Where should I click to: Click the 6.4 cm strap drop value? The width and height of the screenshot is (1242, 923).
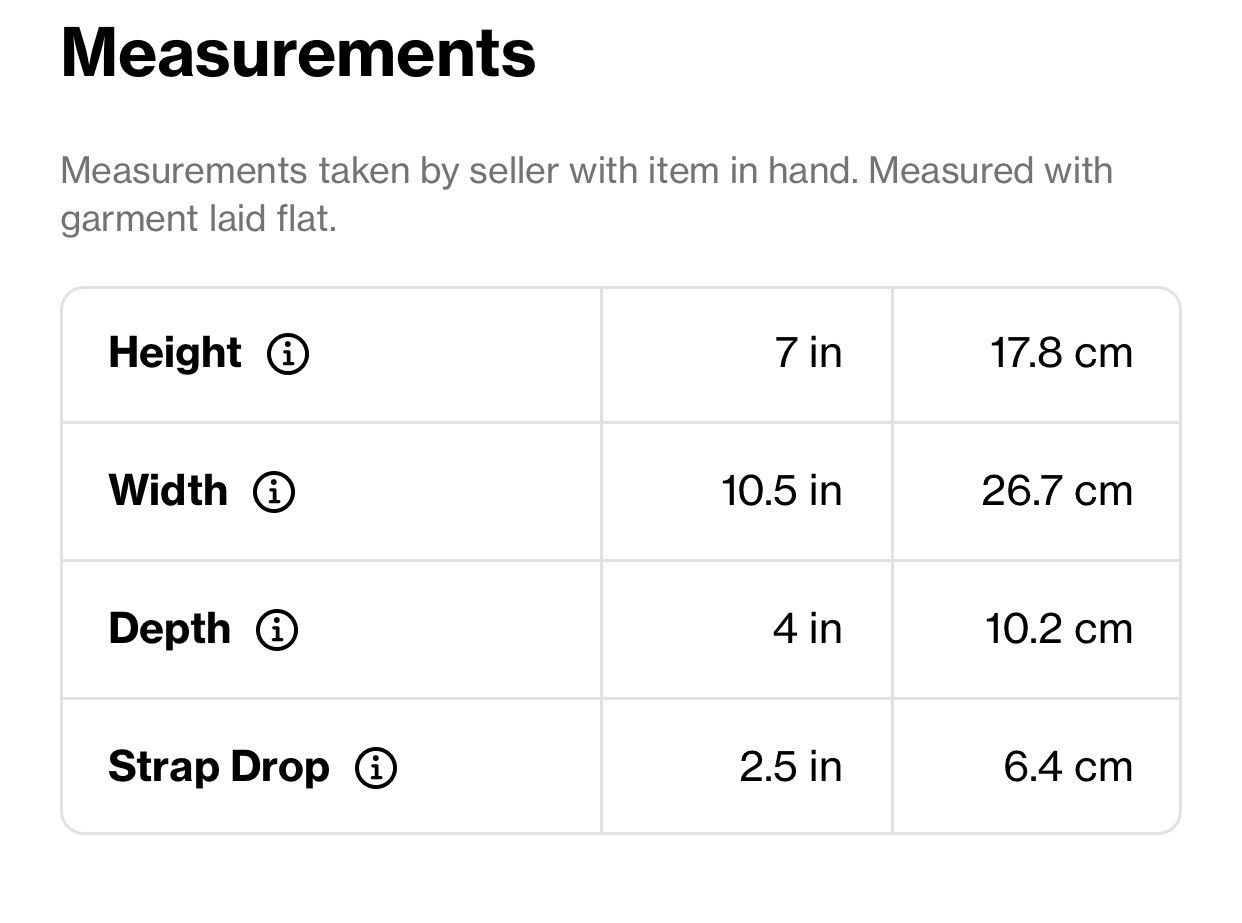click(x=1068, y=767)
